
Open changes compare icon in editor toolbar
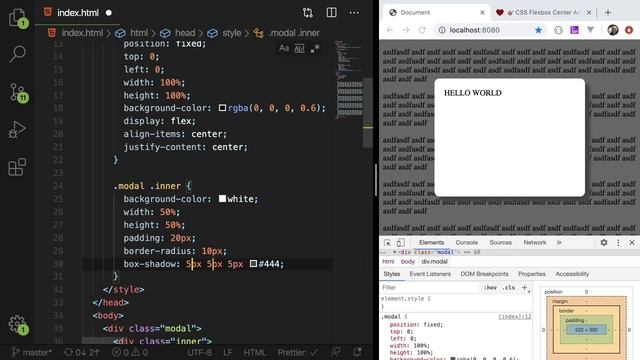[x=308, y=13]
